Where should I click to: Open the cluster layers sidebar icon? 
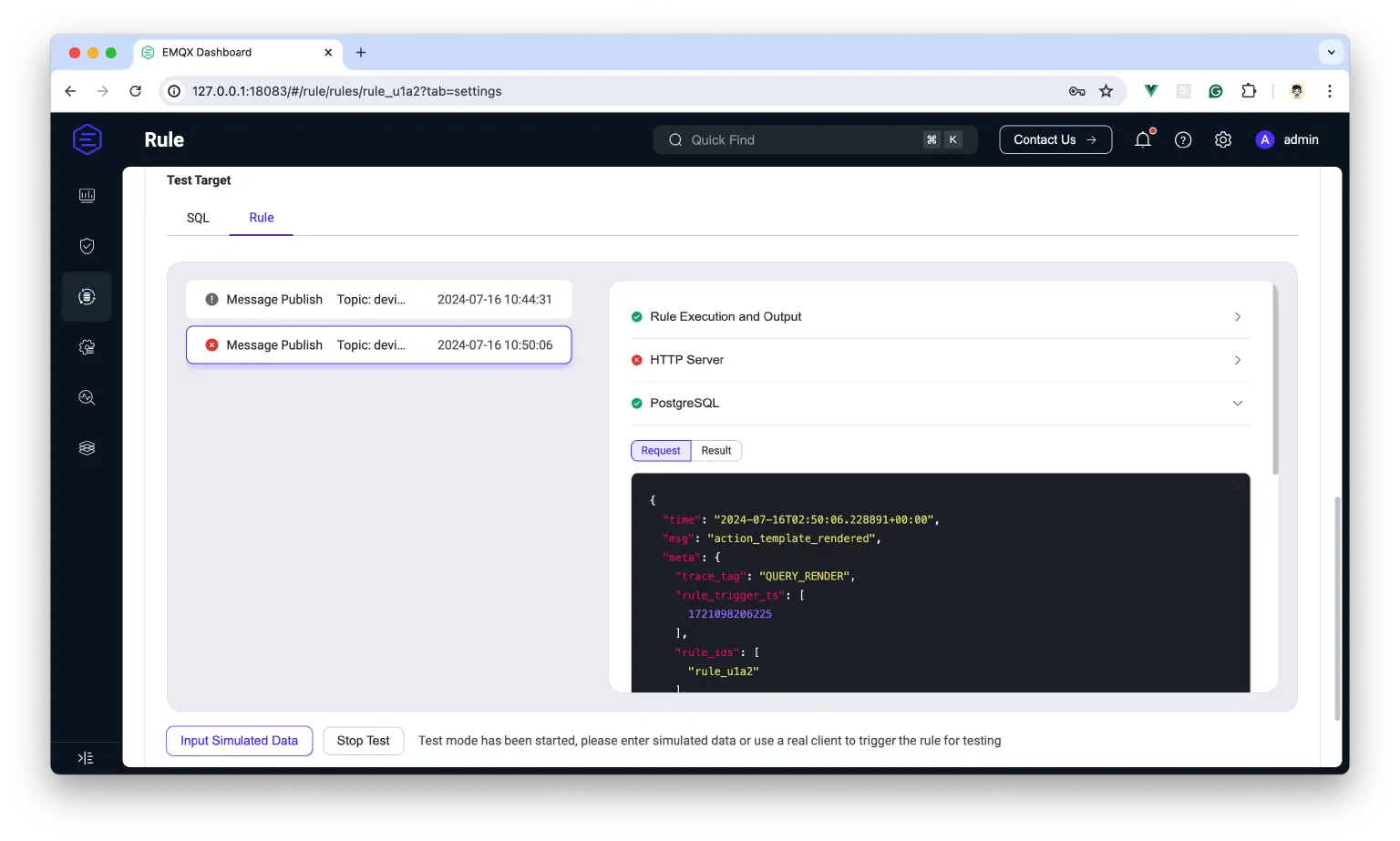pos(87,448)
